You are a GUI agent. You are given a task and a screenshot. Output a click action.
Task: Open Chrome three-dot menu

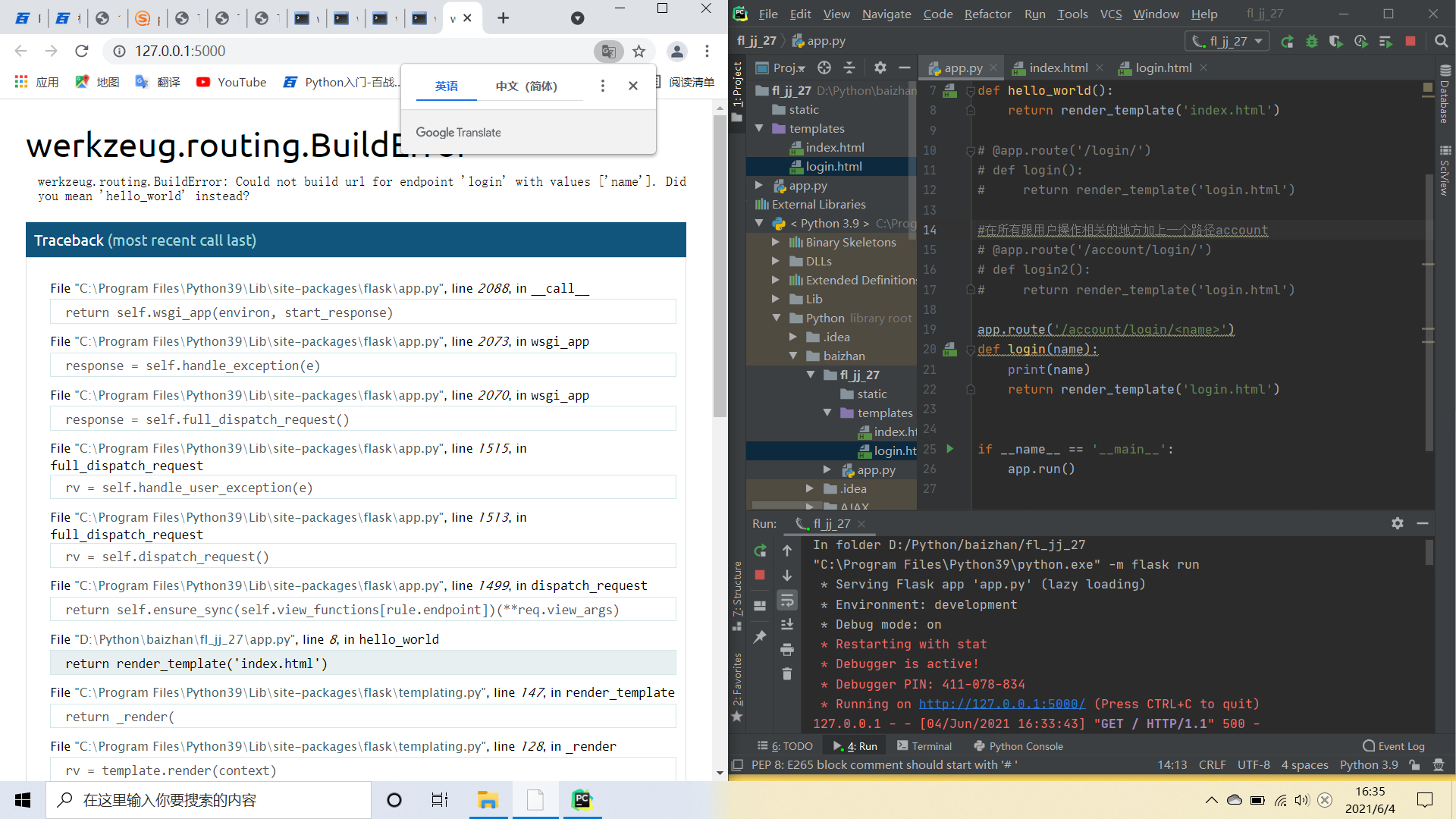point(707,52)
